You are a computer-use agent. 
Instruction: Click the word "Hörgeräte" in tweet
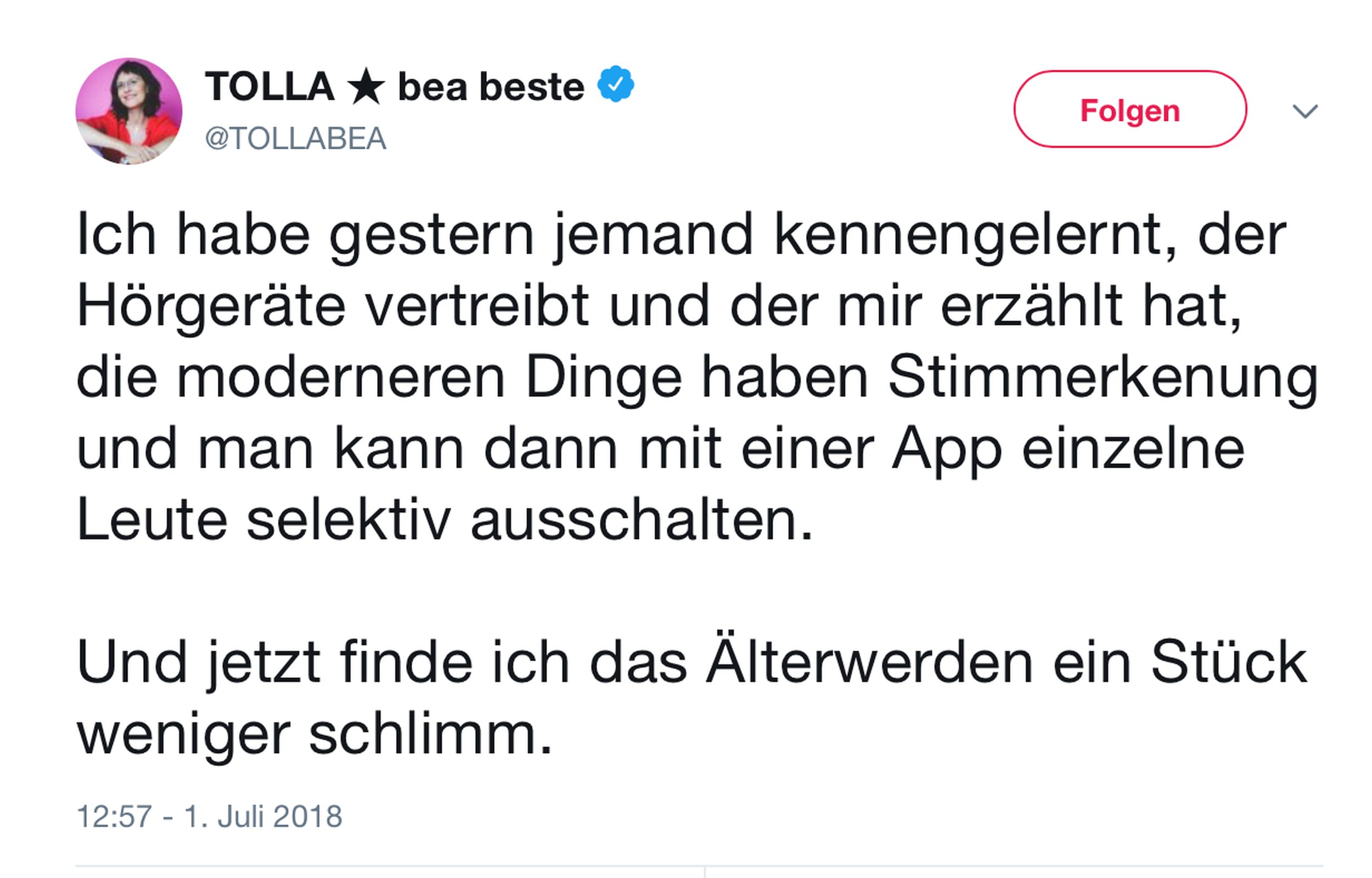click(211, 307)
